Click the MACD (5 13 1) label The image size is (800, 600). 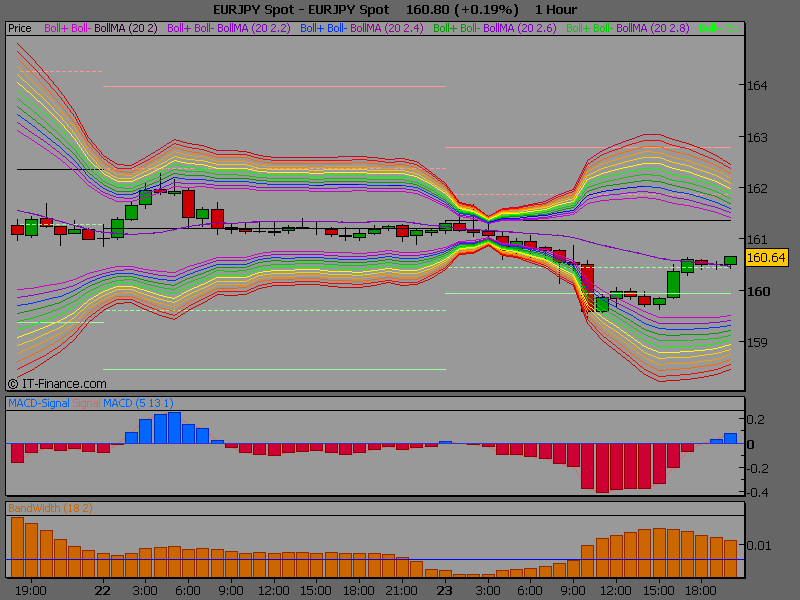138,403
